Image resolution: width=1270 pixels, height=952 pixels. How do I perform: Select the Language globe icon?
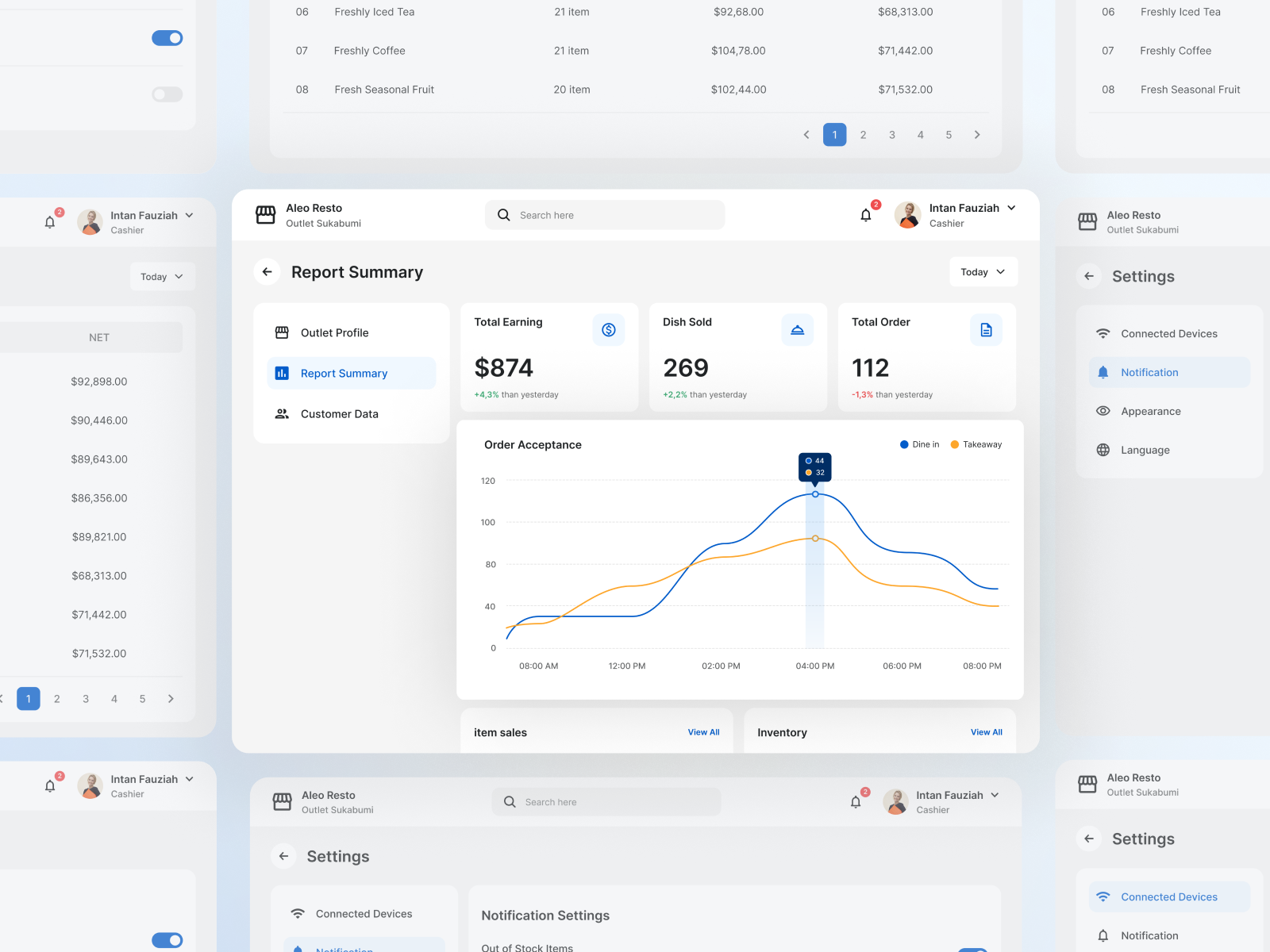(1103, 450)
